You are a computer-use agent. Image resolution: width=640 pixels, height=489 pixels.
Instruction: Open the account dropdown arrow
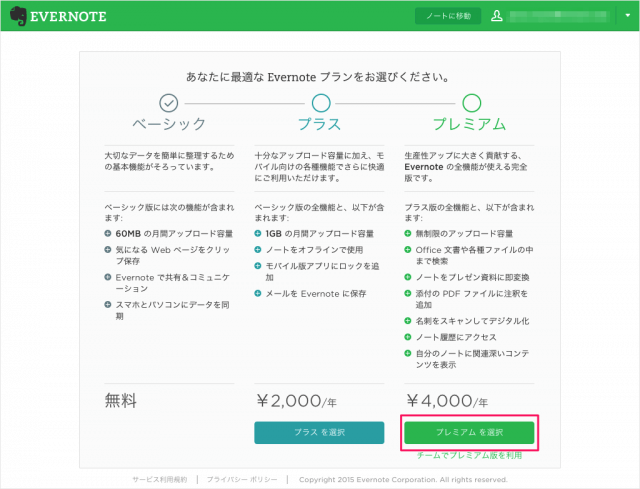pos(628,18)
